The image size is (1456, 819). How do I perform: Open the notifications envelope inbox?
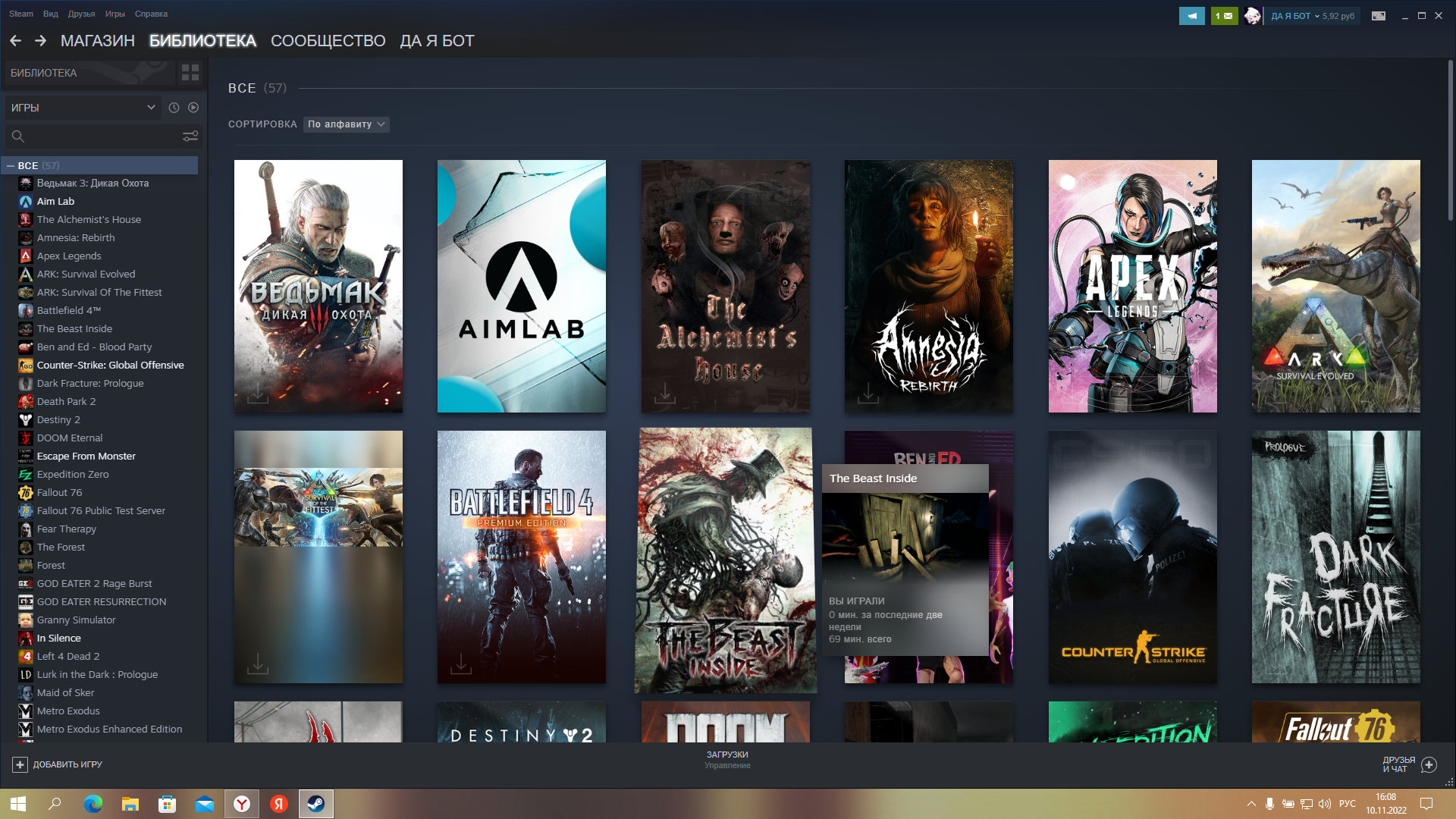(1224, 16)
